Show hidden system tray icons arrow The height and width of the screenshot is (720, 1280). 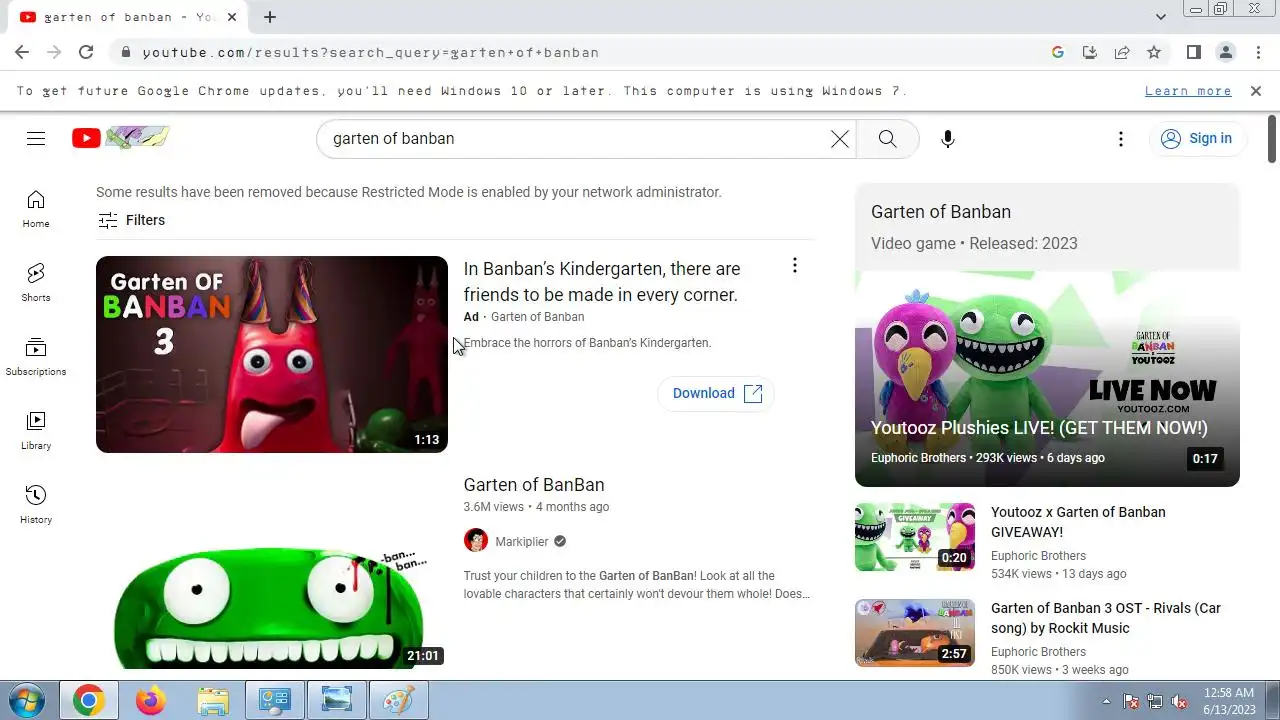[x=1106, y=700]
